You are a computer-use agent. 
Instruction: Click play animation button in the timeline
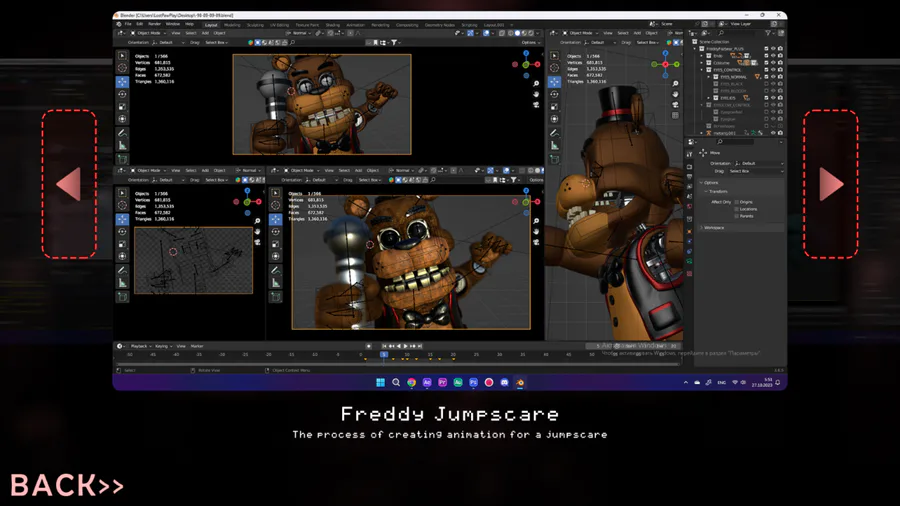[x=406, y=346]
